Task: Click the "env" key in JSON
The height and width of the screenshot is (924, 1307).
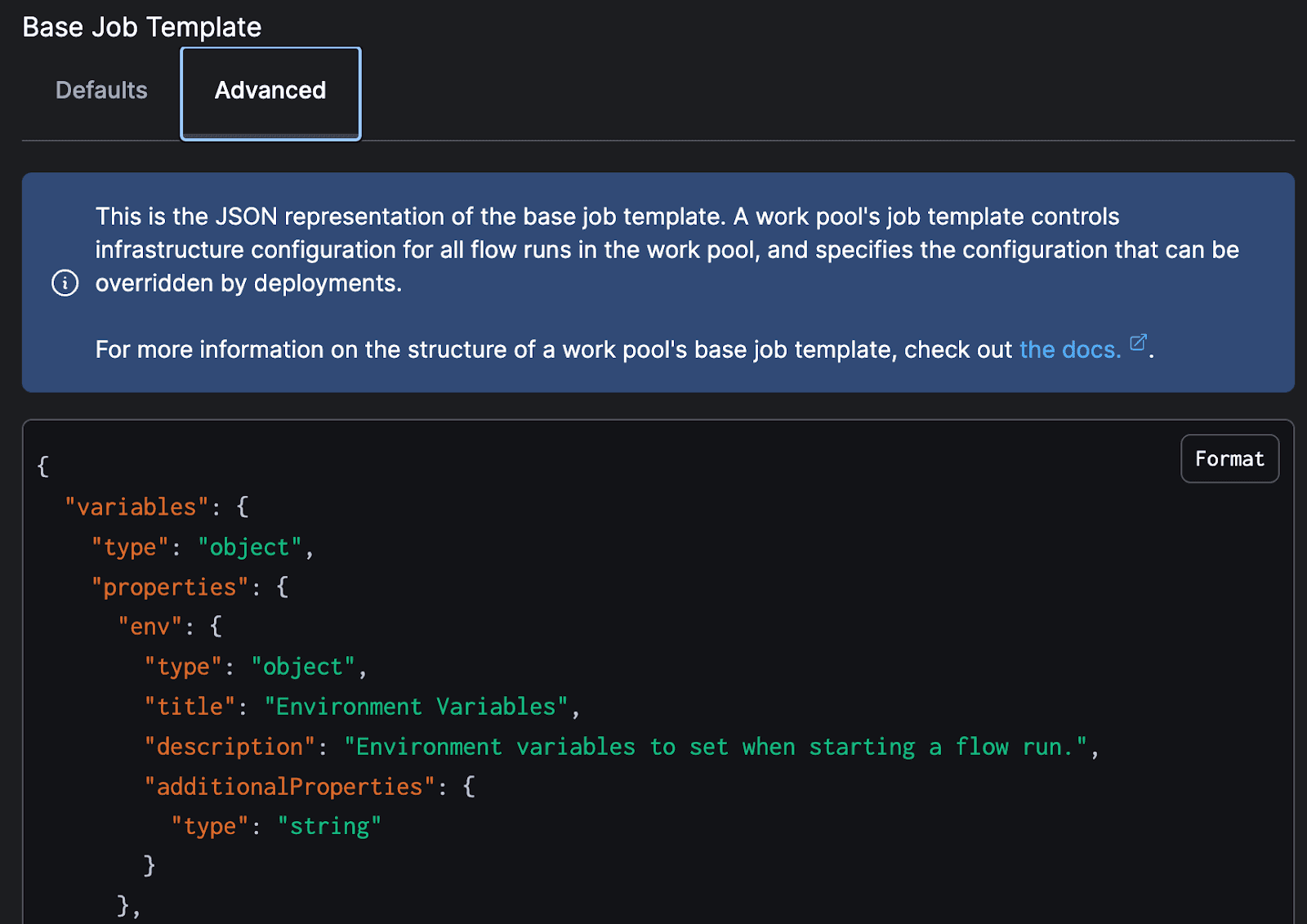Action: [x=150, y=627]
